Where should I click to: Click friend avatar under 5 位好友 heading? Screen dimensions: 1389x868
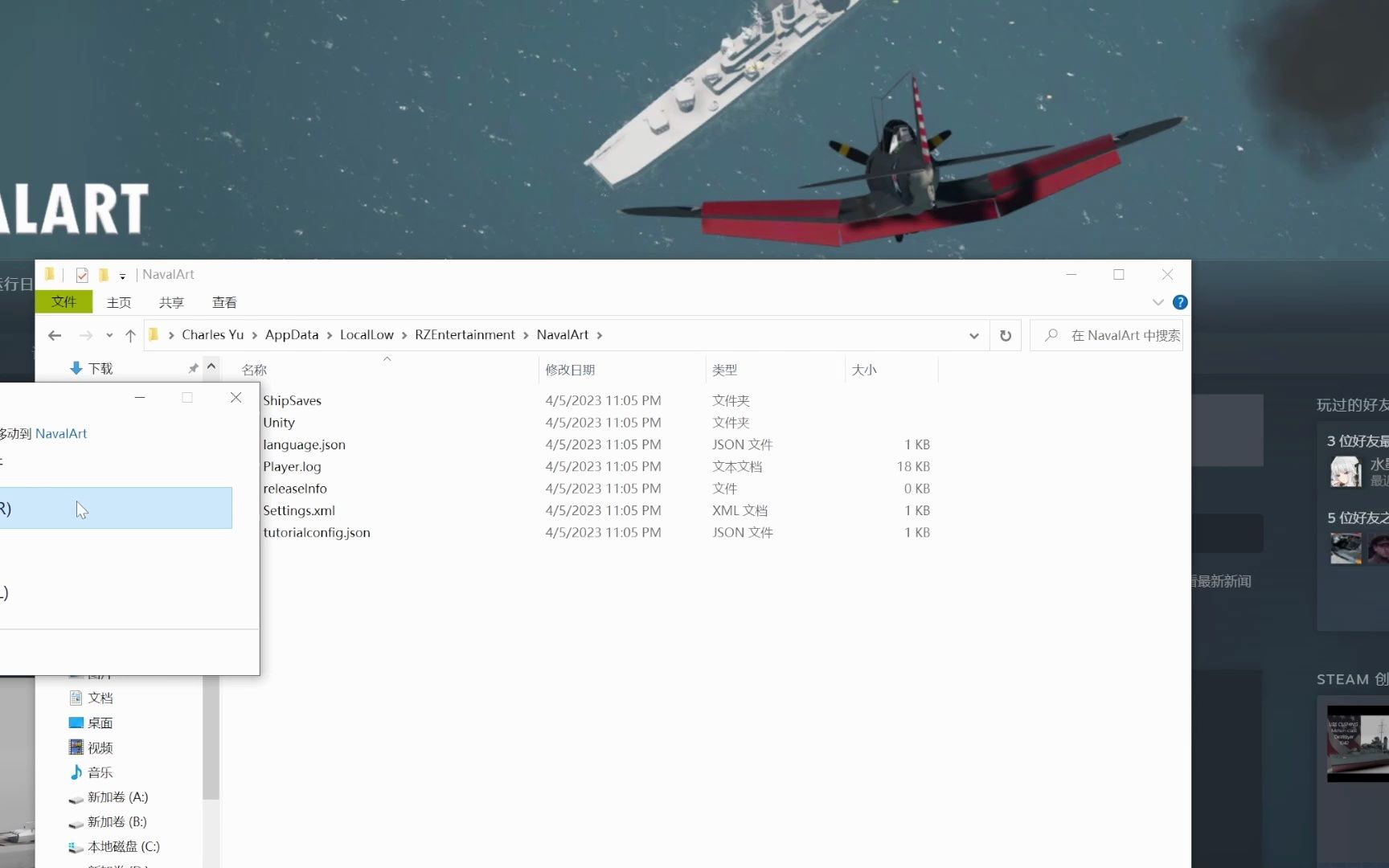1346,548
